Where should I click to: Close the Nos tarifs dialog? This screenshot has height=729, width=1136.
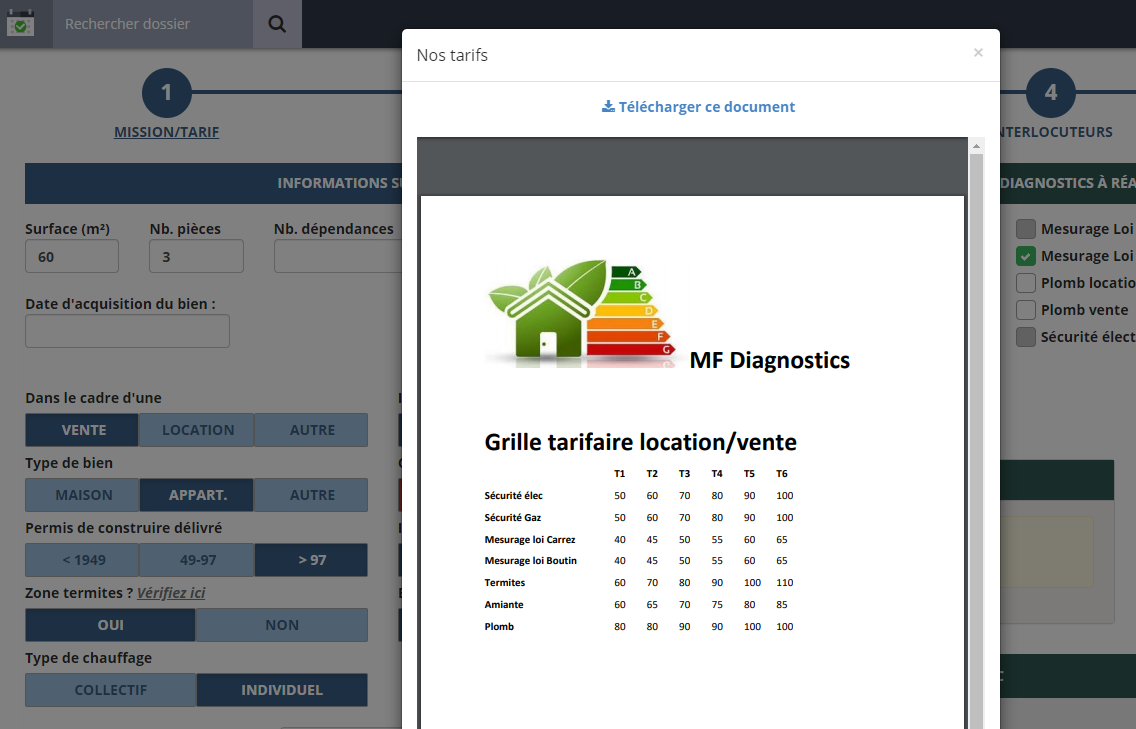pyautogui.click(x=978, y=52)
